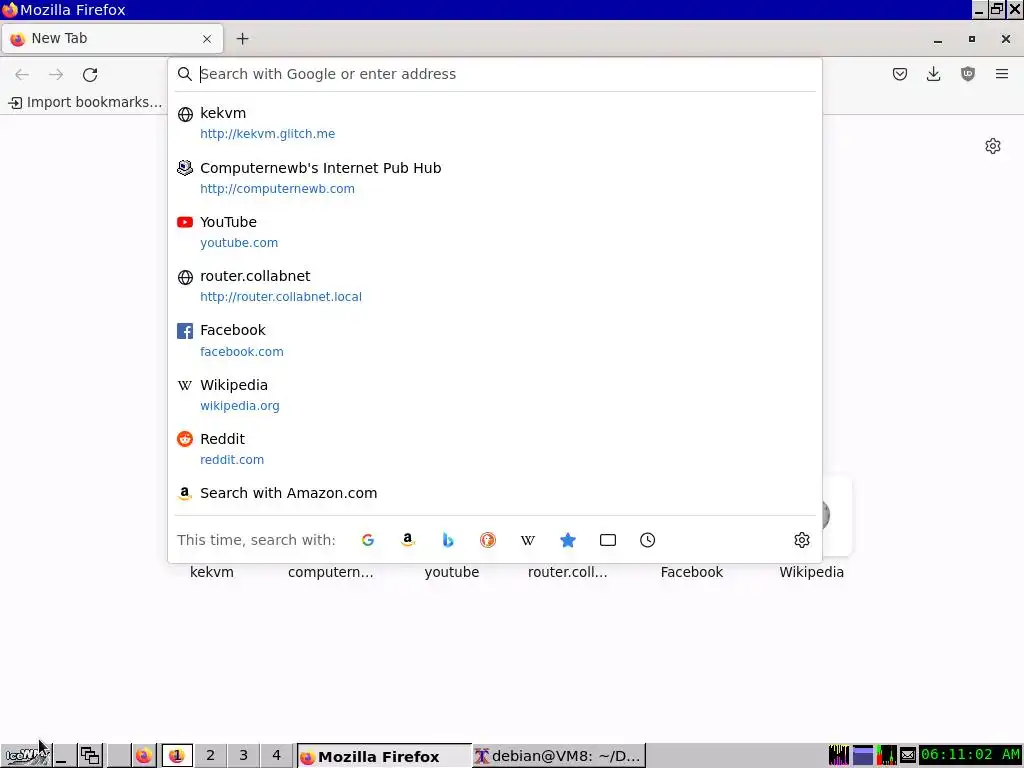Switch to workspace 2
This screenshot has height=768, width=1024.
[x=210, y=756]
